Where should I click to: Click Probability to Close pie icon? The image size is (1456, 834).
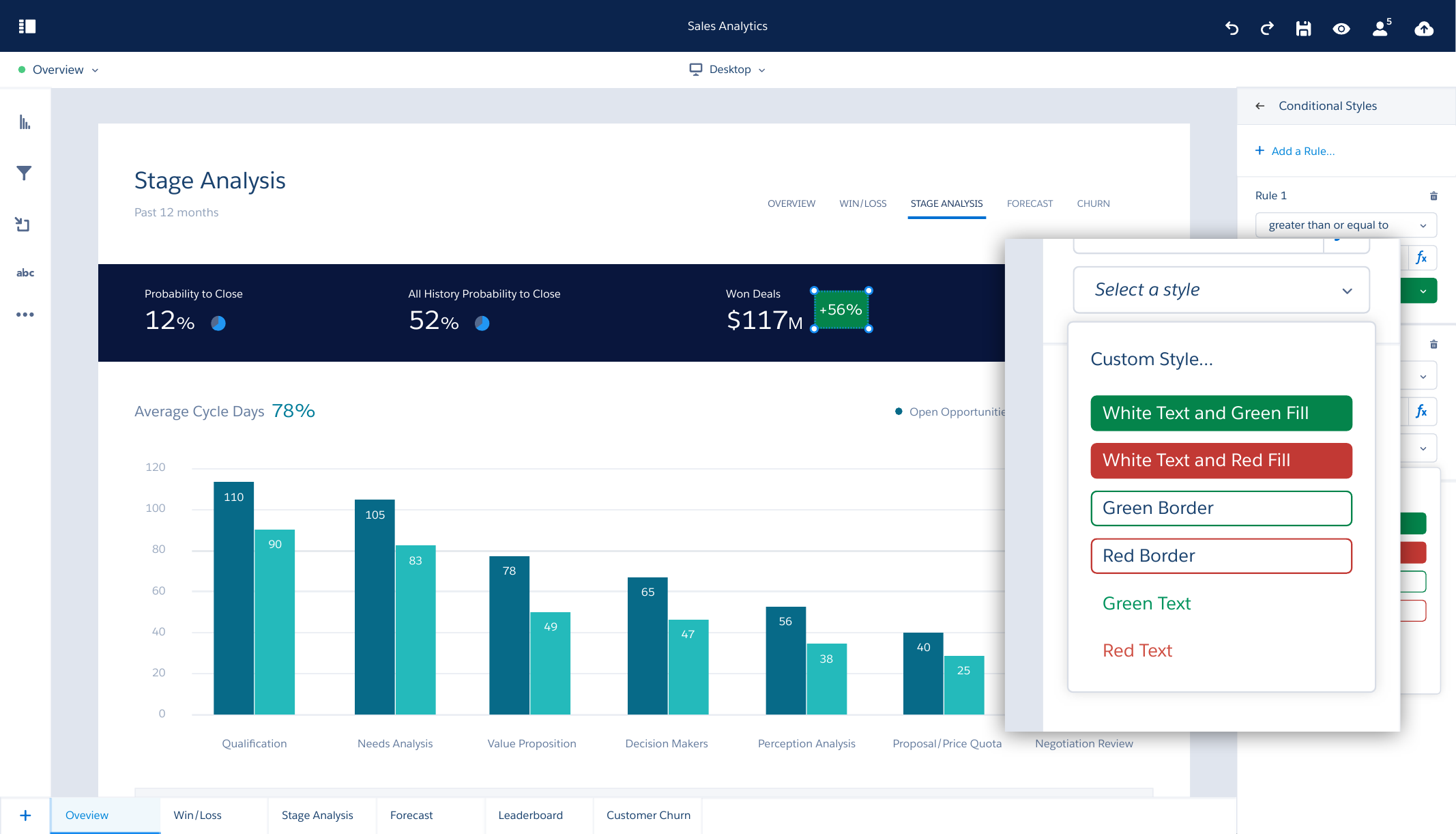(218, 323)
